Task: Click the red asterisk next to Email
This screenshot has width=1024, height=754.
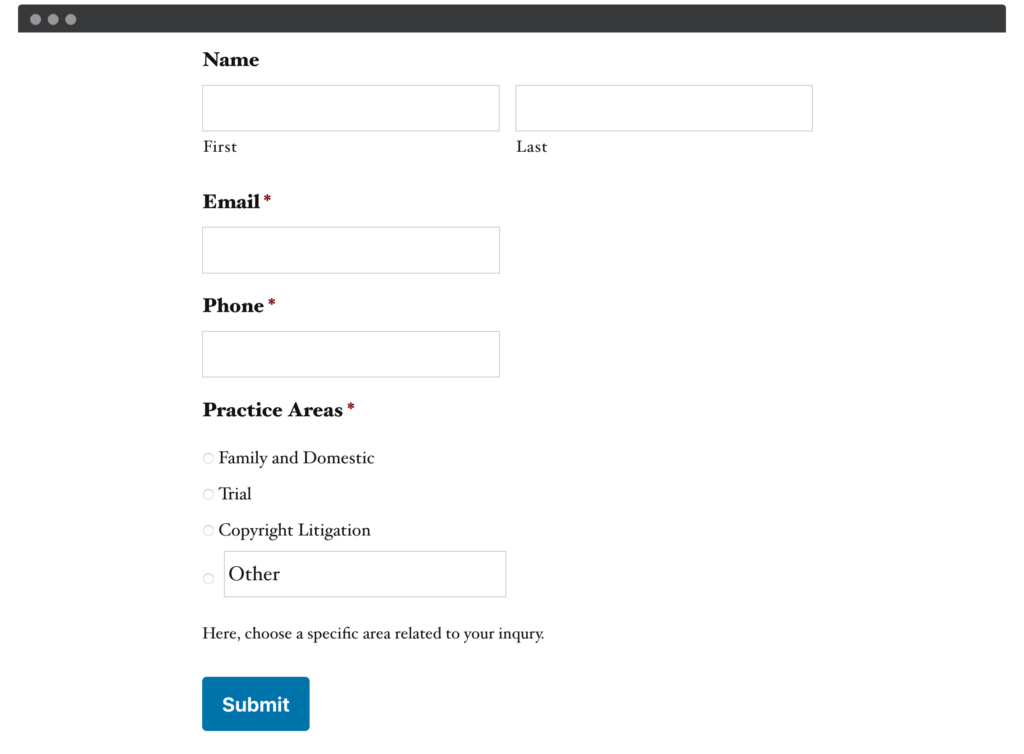Action: (267, 199)
